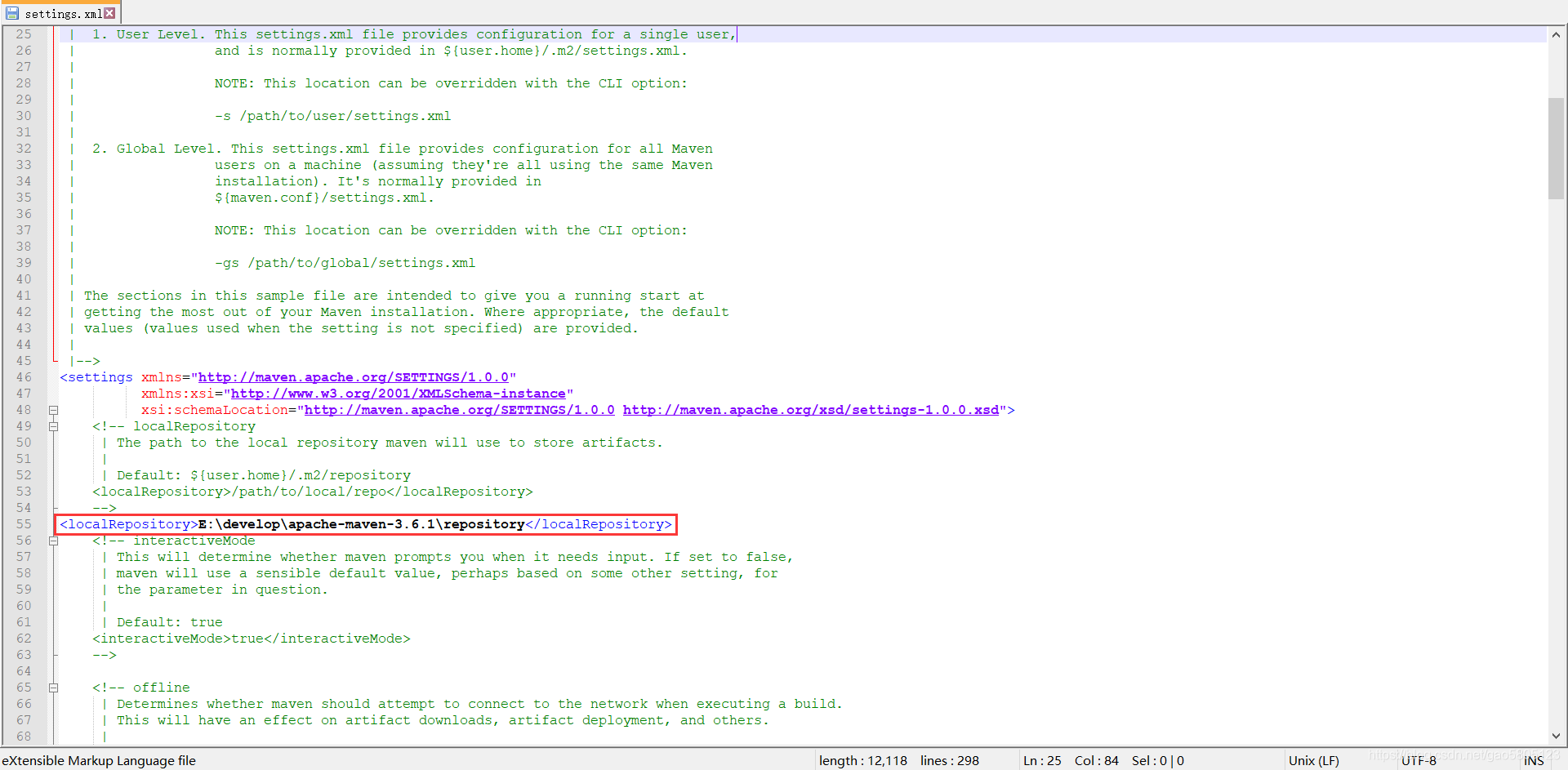Click the comment end marker '|-->' on line 45
The height and width of the screenshot is (770, 1568).
(x=84, y=361)
